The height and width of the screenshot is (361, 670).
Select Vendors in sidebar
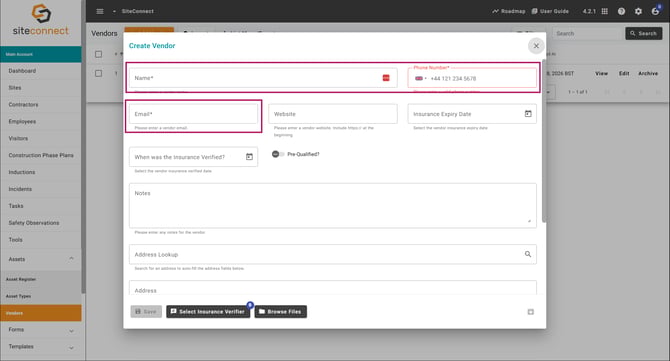point(41,313)
